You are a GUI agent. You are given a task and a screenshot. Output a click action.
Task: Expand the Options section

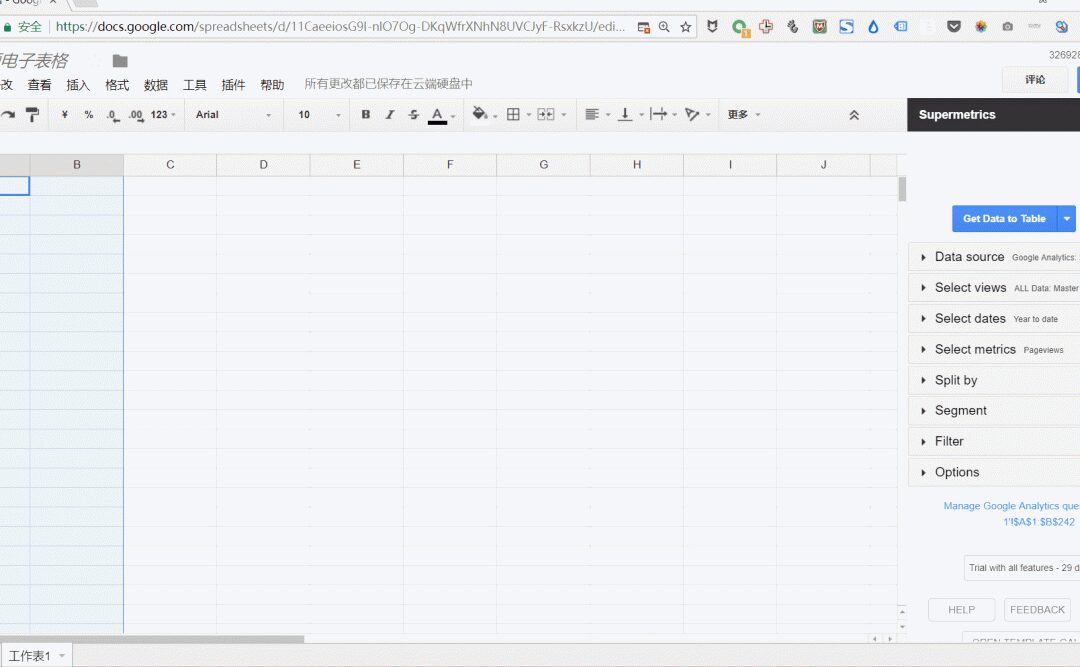coord(994,472)
